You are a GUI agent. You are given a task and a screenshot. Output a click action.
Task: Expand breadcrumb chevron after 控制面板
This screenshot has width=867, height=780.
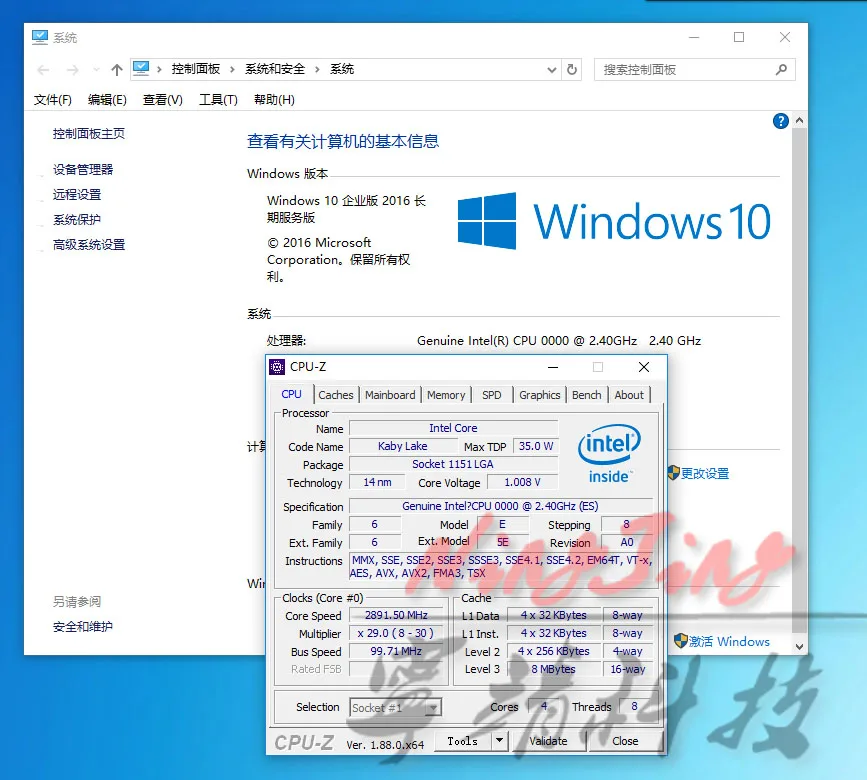[232, 69]
